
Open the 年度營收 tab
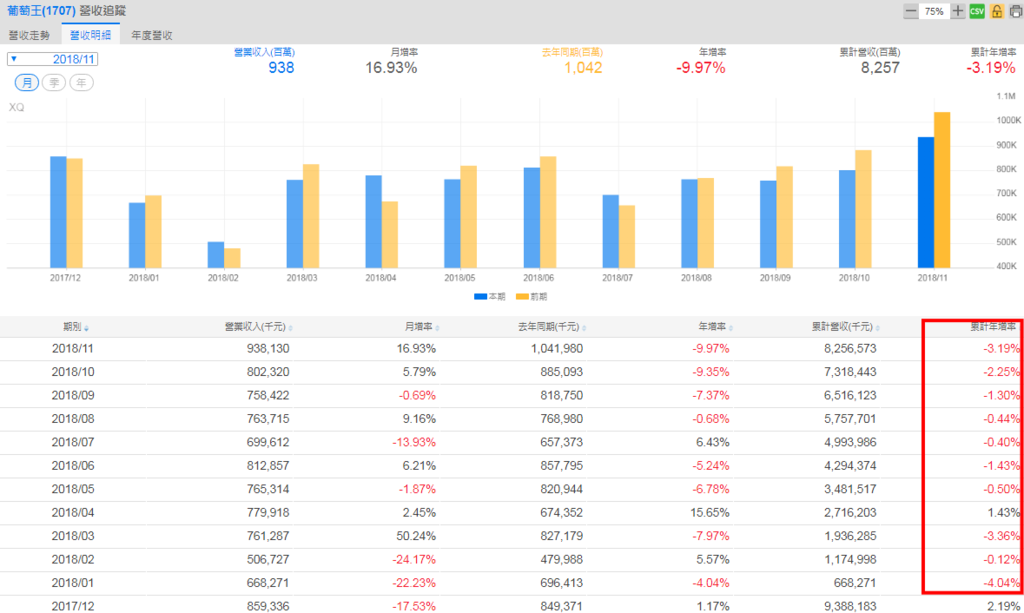[x=152, y=35]
